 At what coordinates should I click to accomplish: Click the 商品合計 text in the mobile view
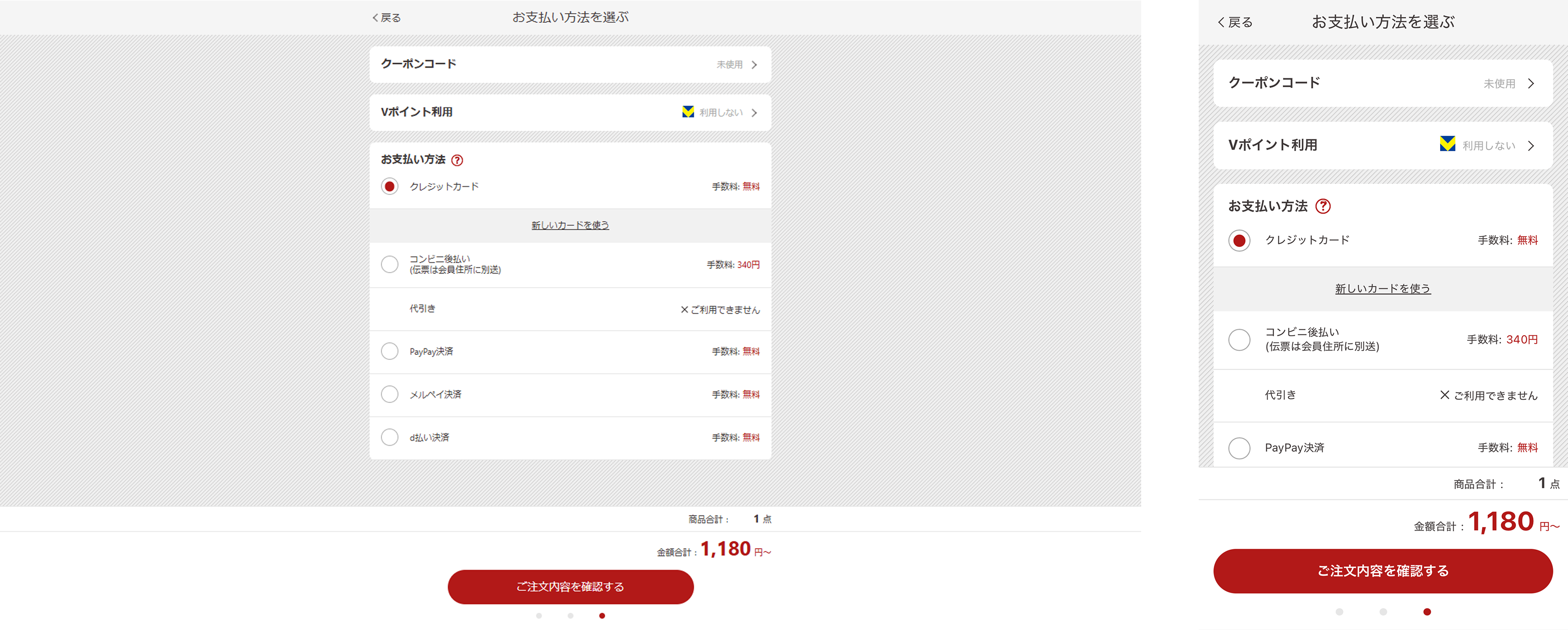[x=1478, y=484]
